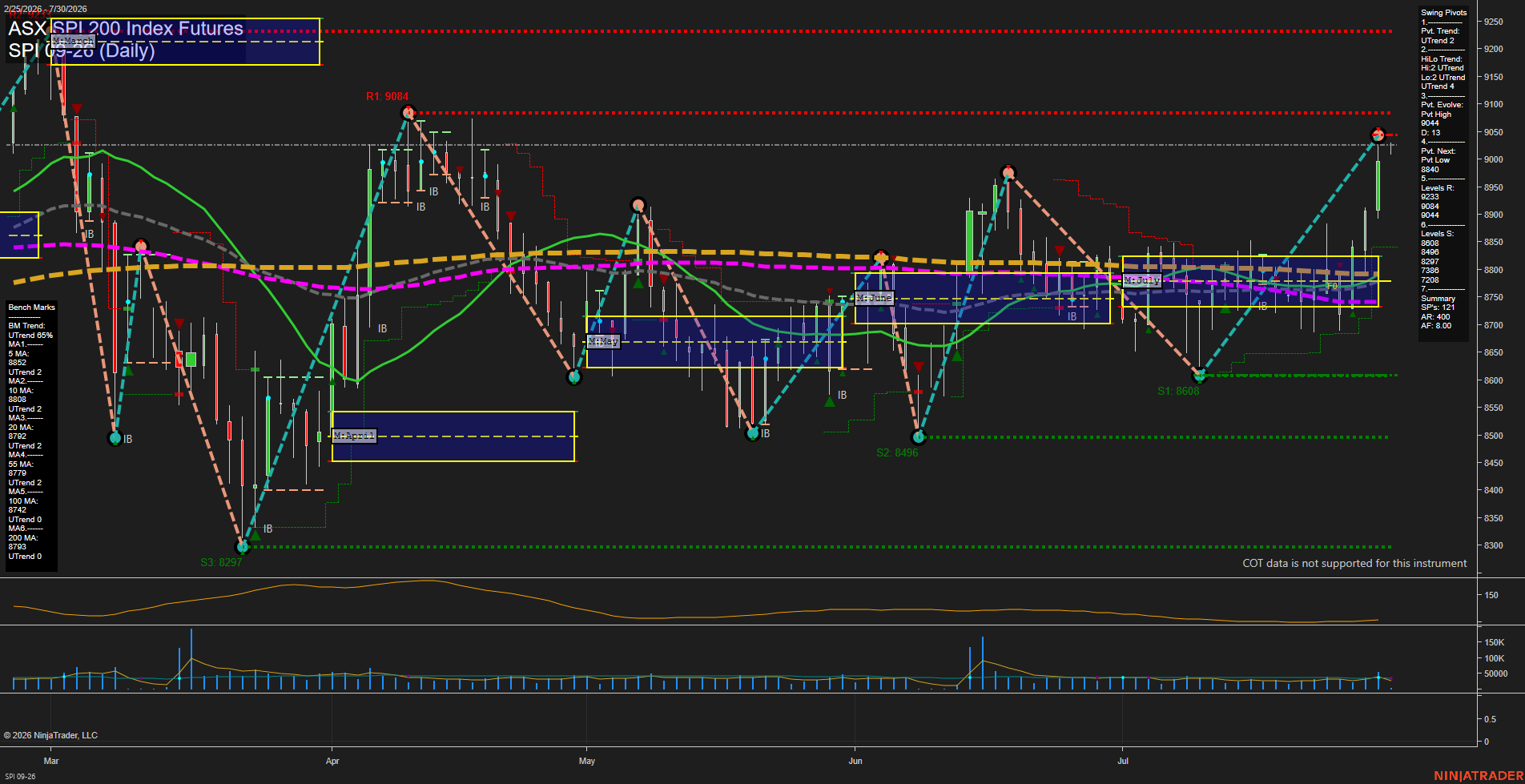
Task: Select the M:April monthly range label
Action: [x=353, y=436]
